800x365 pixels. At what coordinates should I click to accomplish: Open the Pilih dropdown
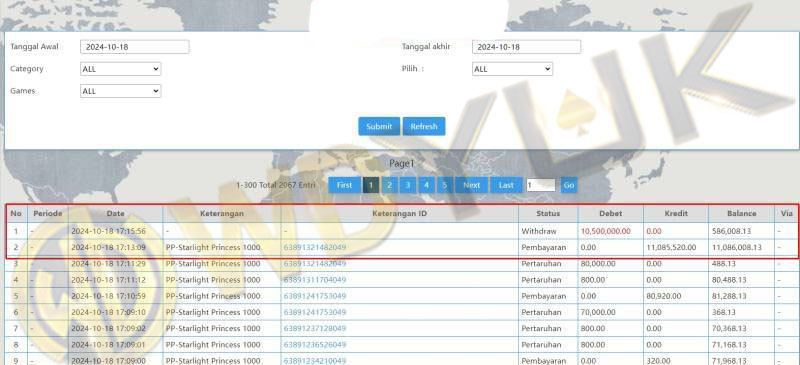click(512, 69)
